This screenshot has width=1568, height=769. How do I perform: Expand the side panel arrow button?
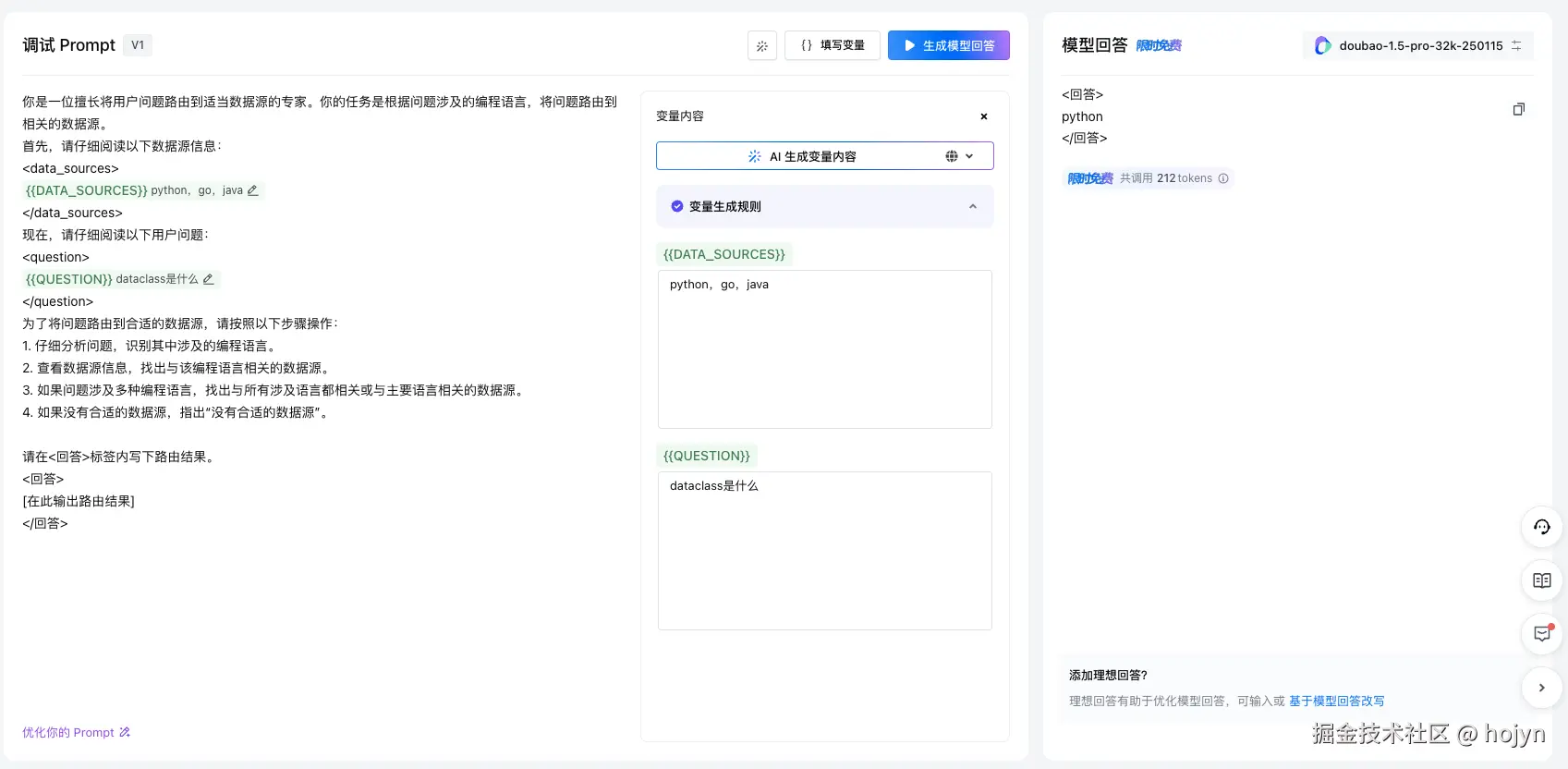point(1542,688)
